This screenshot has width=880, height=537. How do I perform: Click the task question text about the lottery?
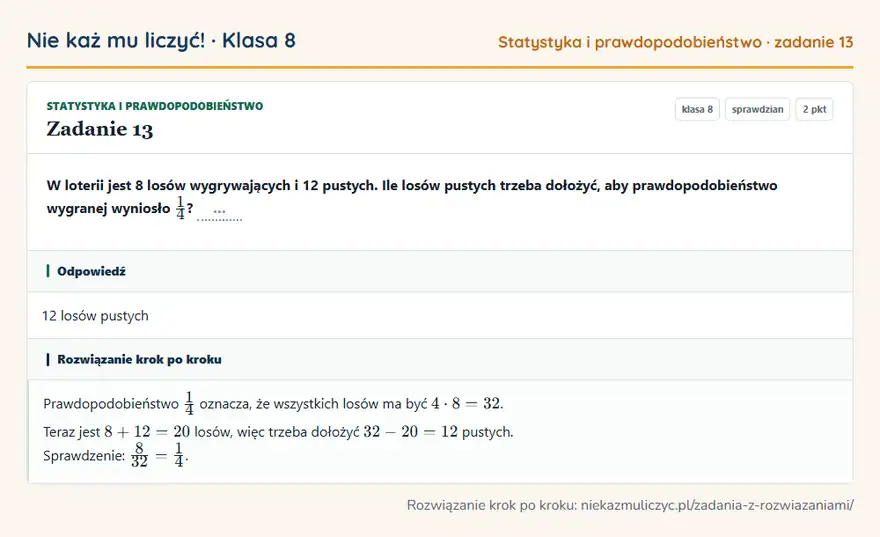(x=412, y=198)
